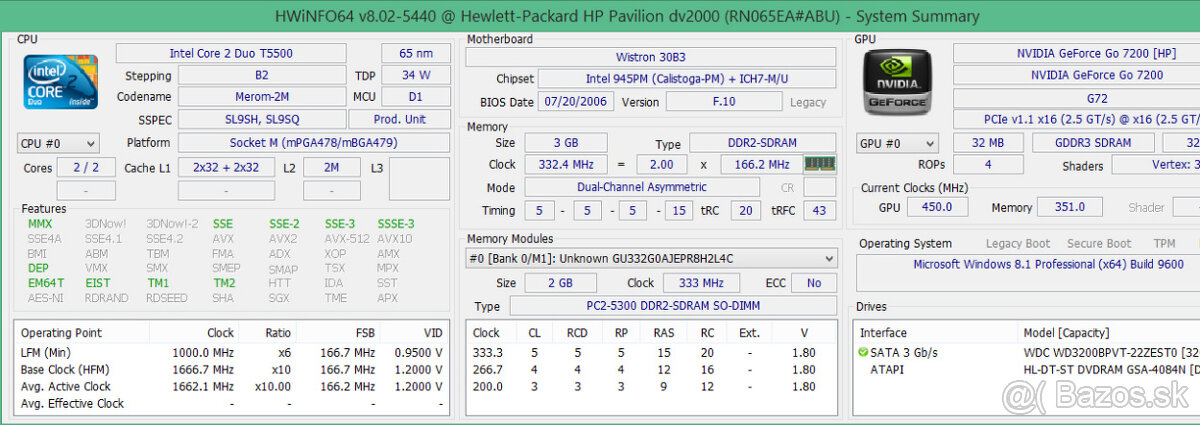Click the G72 GPU codename field

coord(1076,98)
